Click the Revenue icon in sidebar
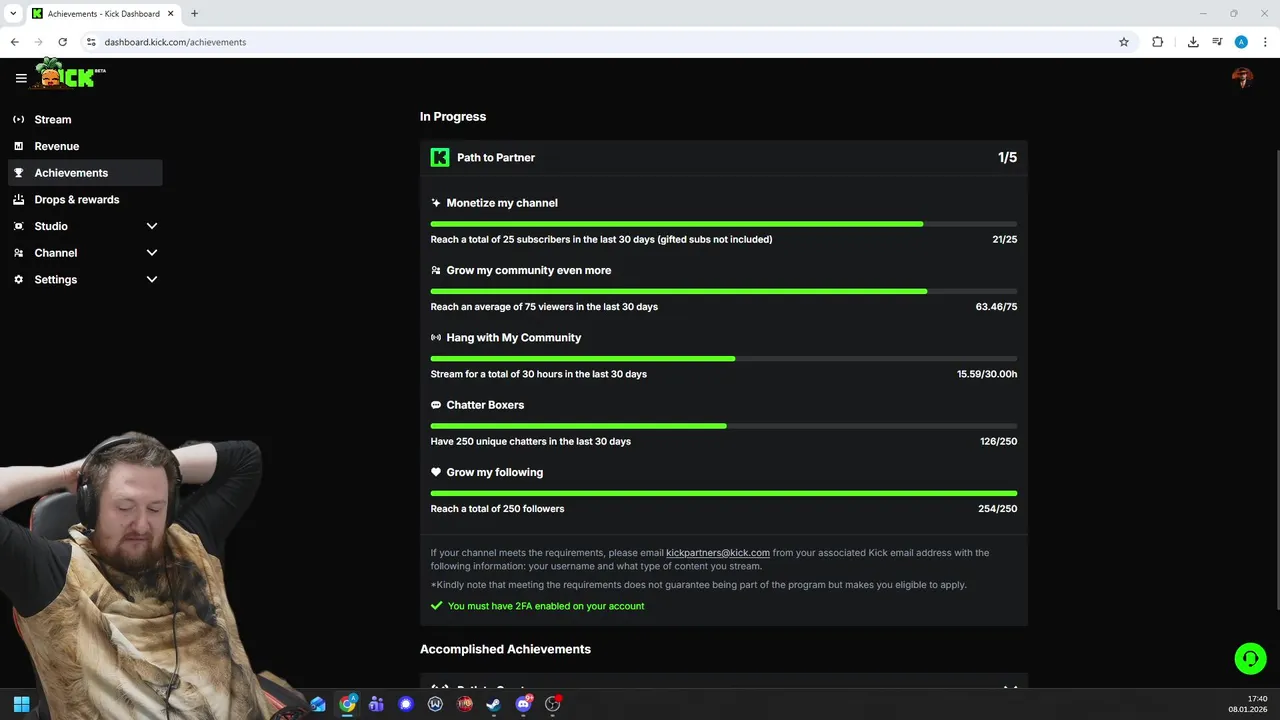 pos(19,146)
